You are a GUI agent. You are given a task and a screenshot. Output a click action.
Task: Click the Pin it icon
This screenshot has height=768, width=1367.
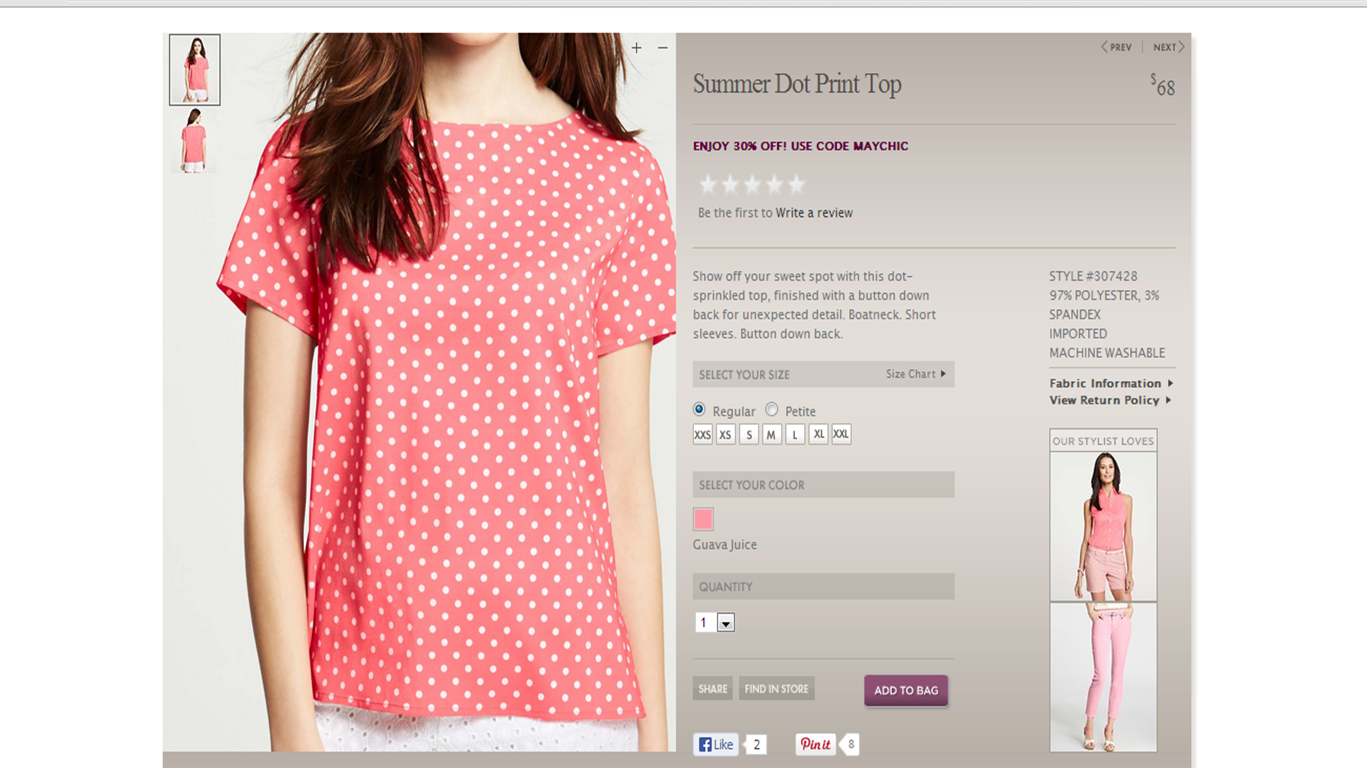click(816, 744)
